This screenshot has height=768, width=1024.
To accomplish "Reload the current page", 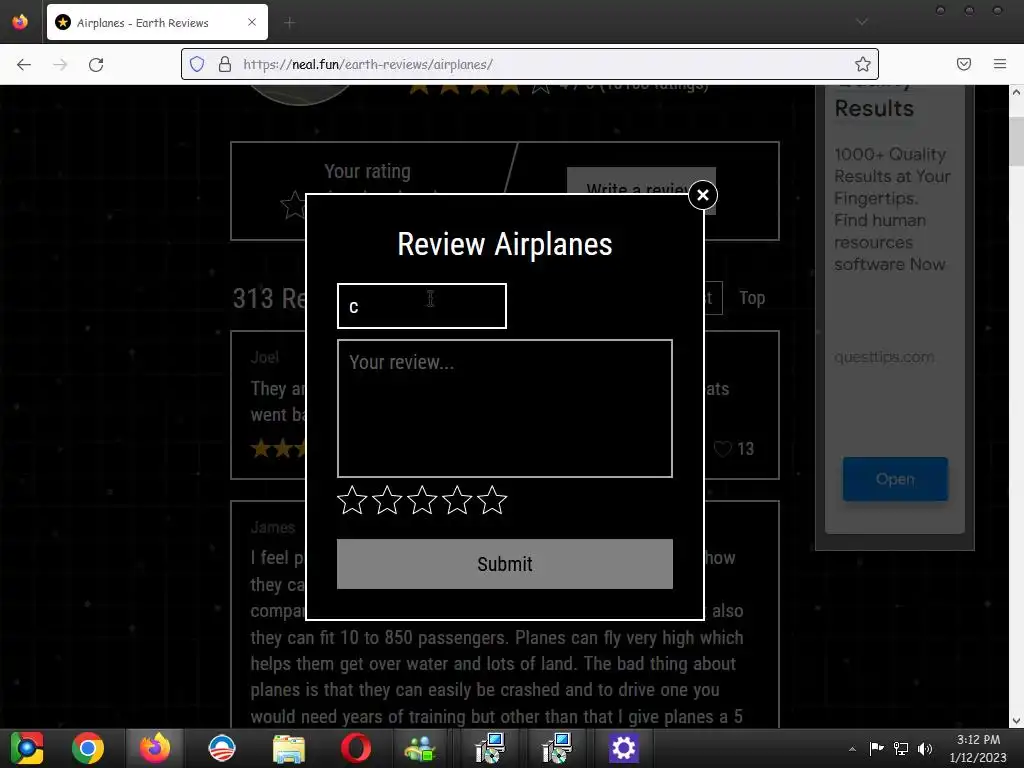I will coord(96,64).
